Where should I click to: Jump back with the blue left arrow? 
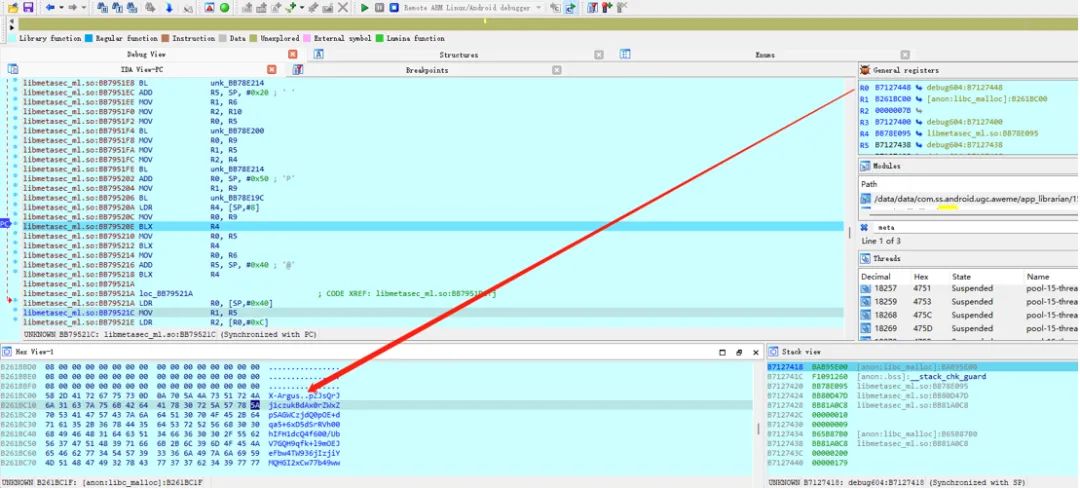coord(50,8)
